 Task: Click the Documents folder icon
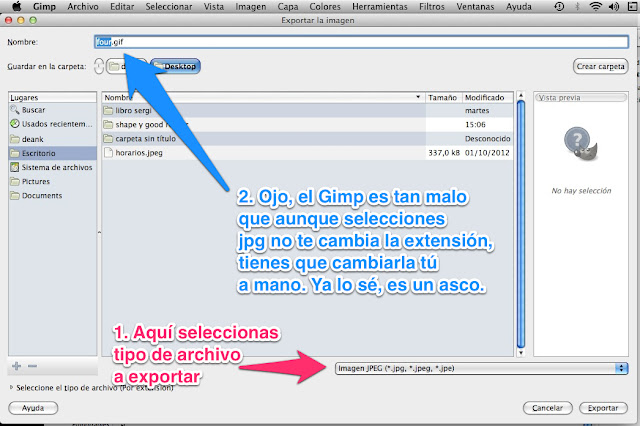click(x=15, y=195)
